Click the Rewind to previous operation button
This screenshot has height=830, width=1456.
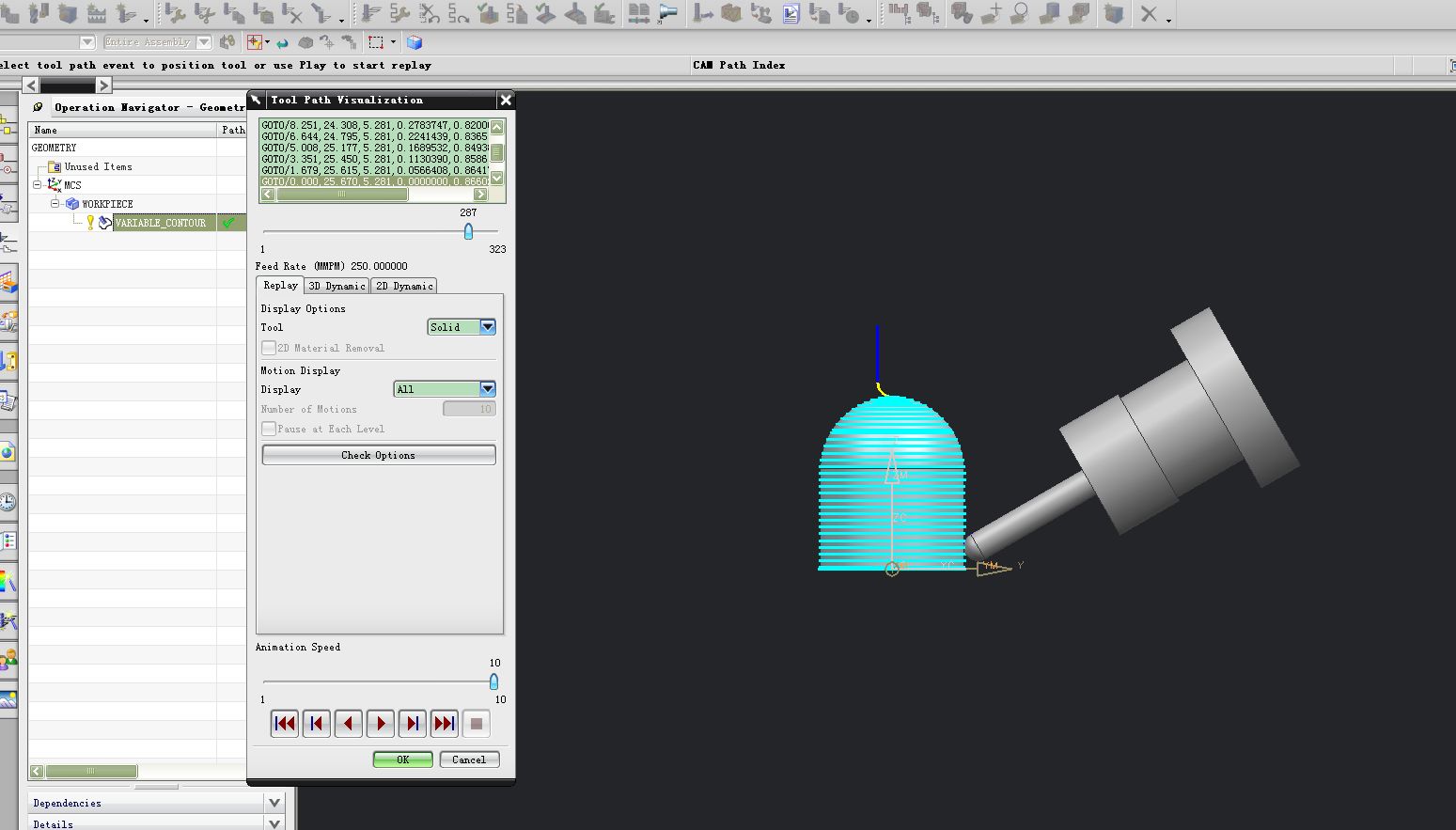tap(285, 723)
